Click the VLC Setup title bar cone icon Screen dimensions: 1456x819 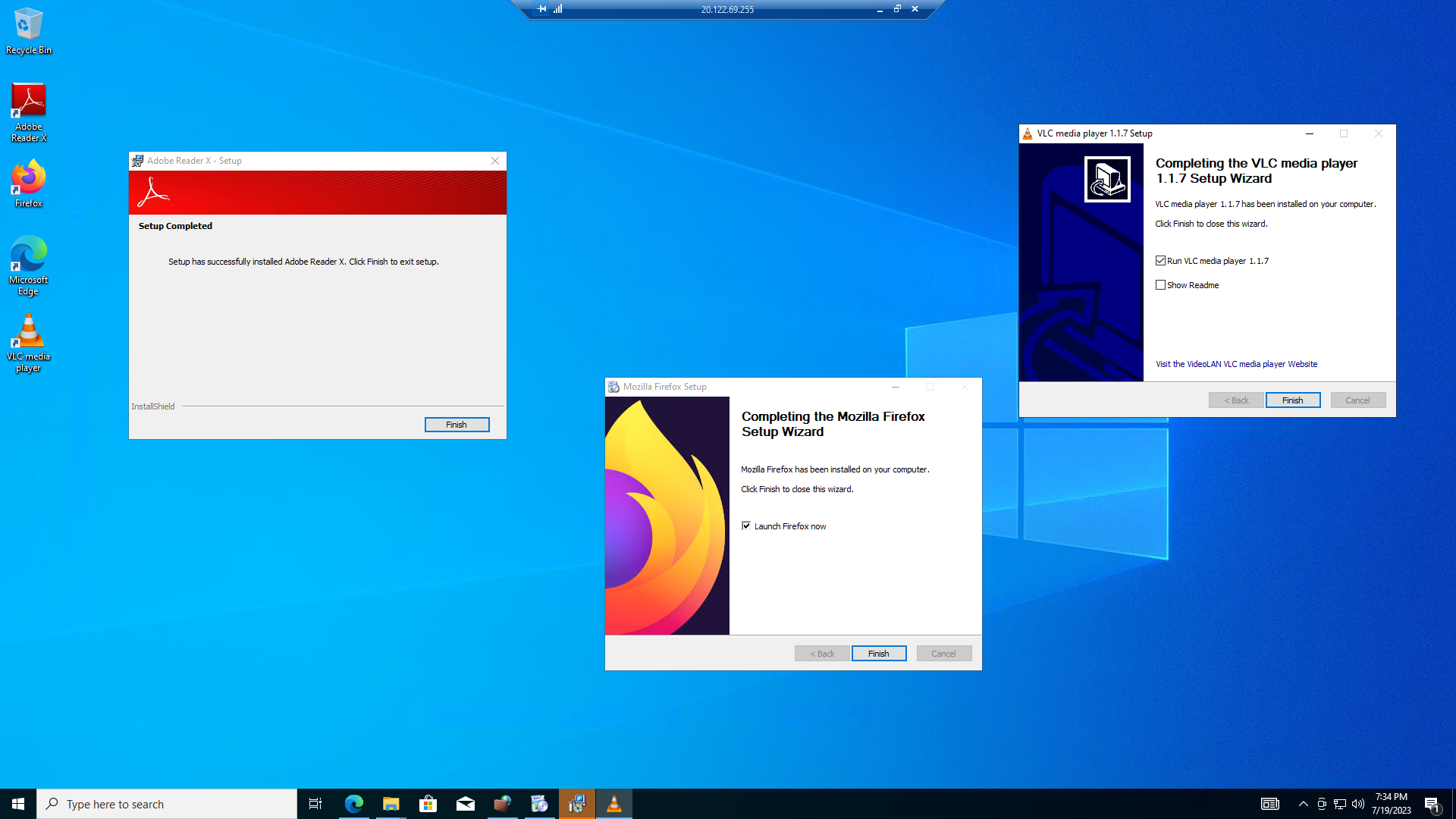[1028, 133]
